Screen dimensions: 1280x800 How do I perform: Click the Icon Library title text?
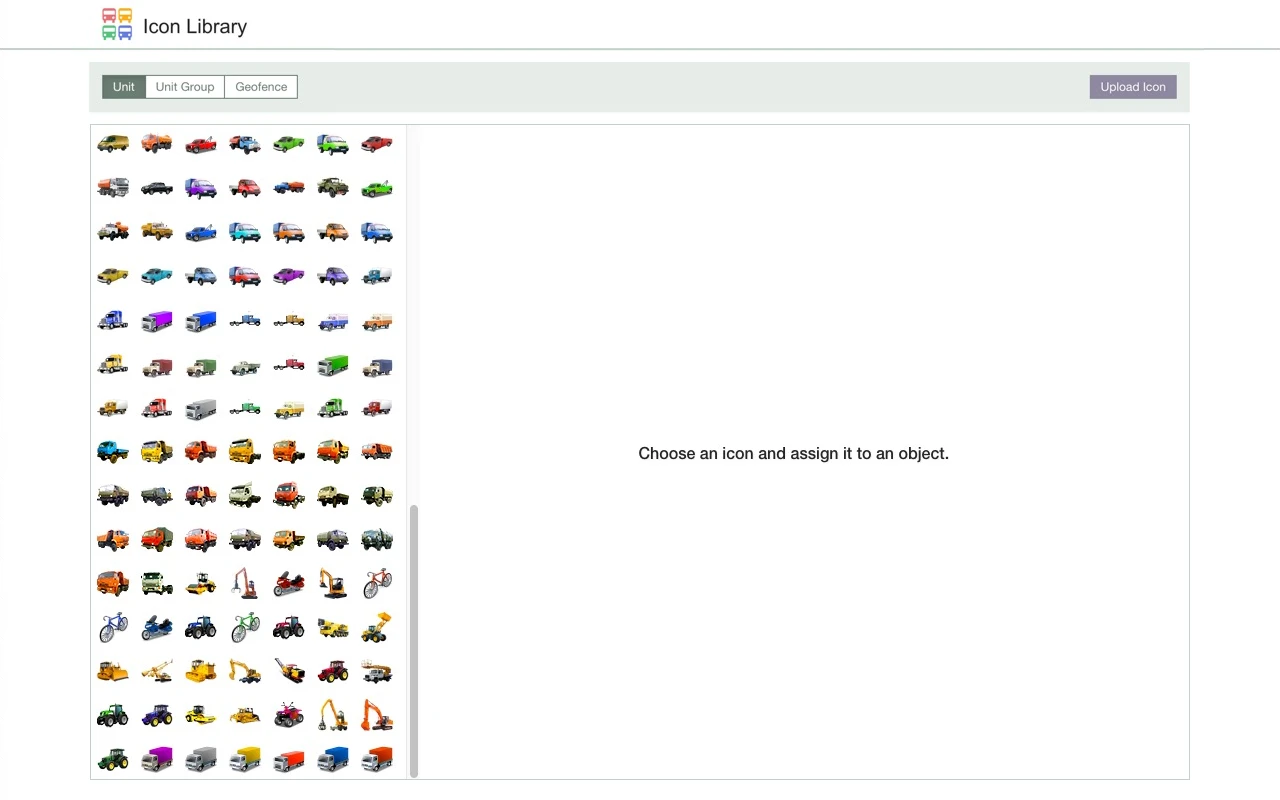(x=195, y=26)
